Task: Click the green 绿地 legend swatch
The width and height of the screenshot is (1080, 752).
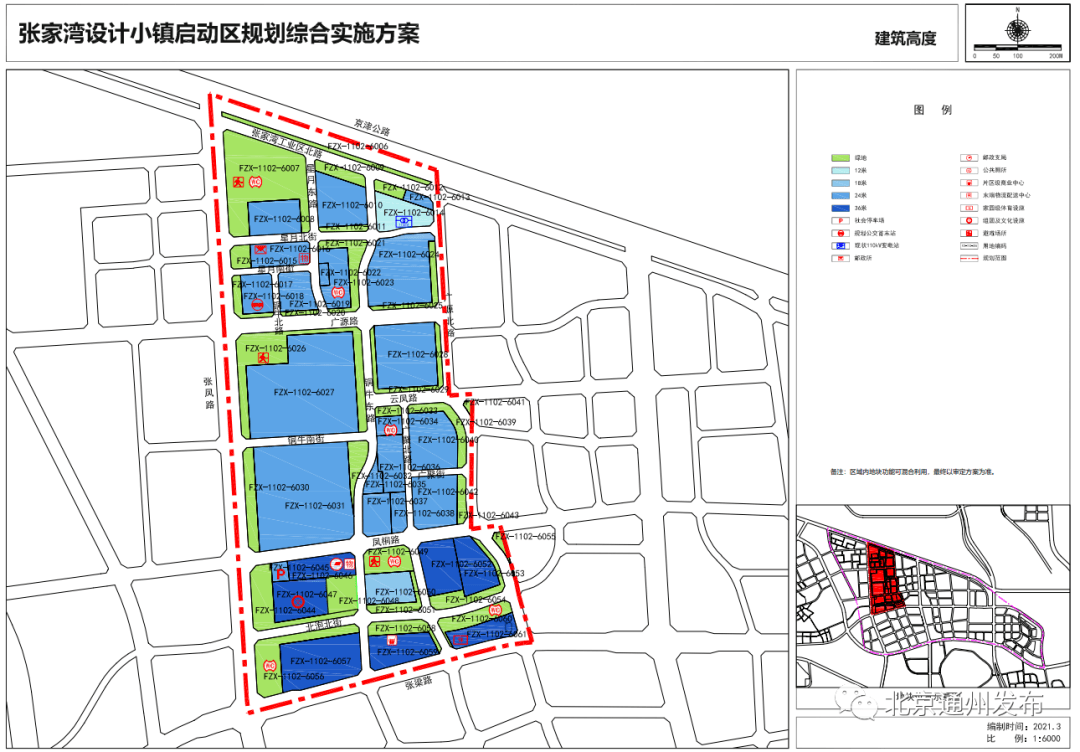Action: coord(840,158)
